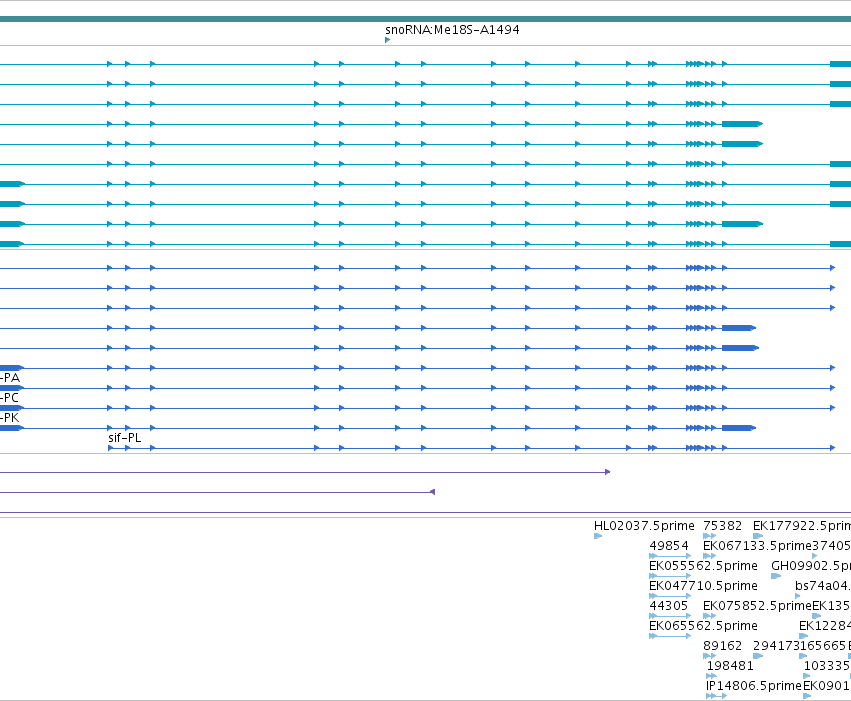Select the bs74a04 EST label
This screenshot has width=851, height=701.
pos(822,586)
